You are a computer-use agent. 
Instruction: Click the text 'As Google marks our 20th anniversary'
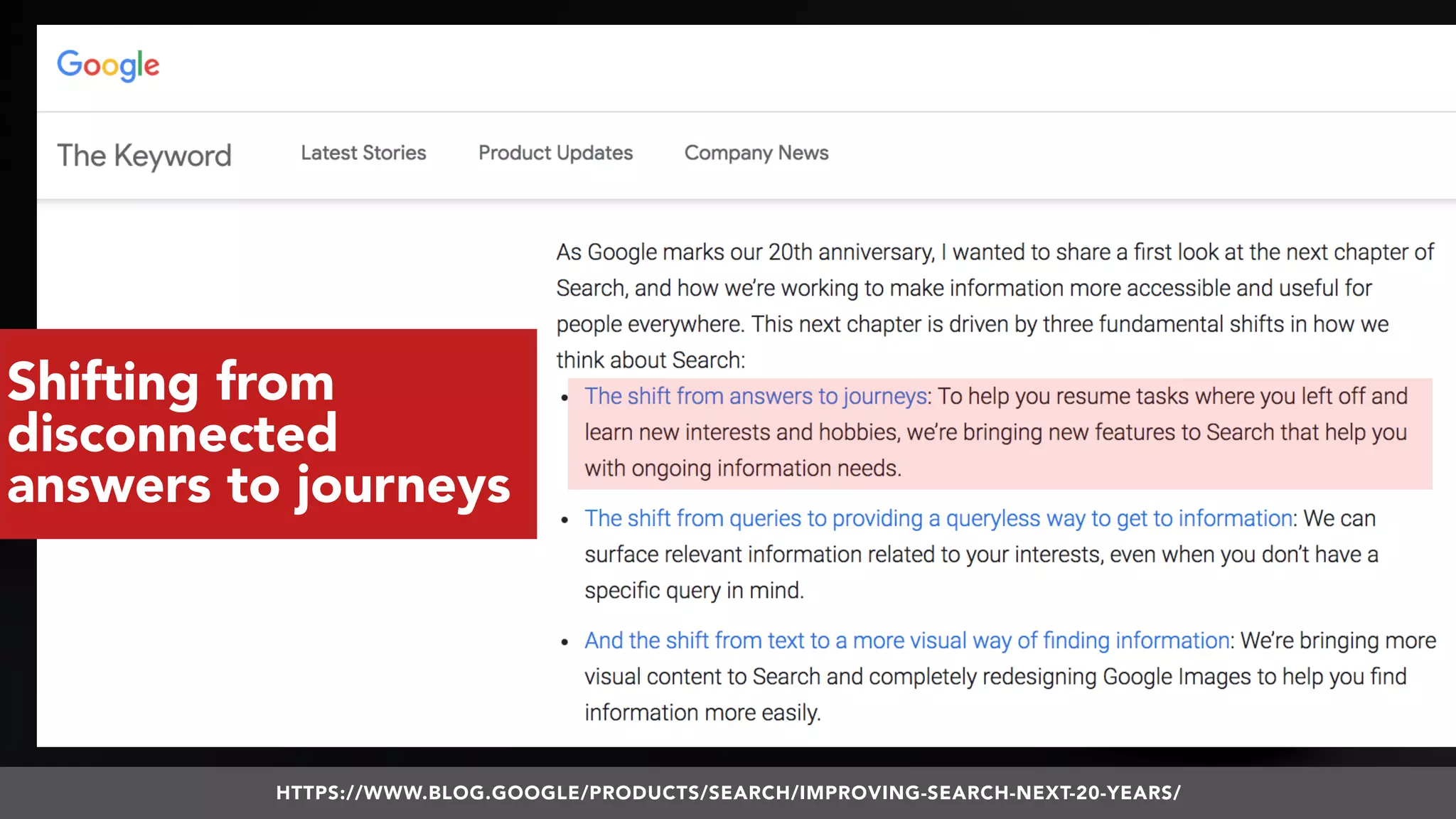[745, 252]
